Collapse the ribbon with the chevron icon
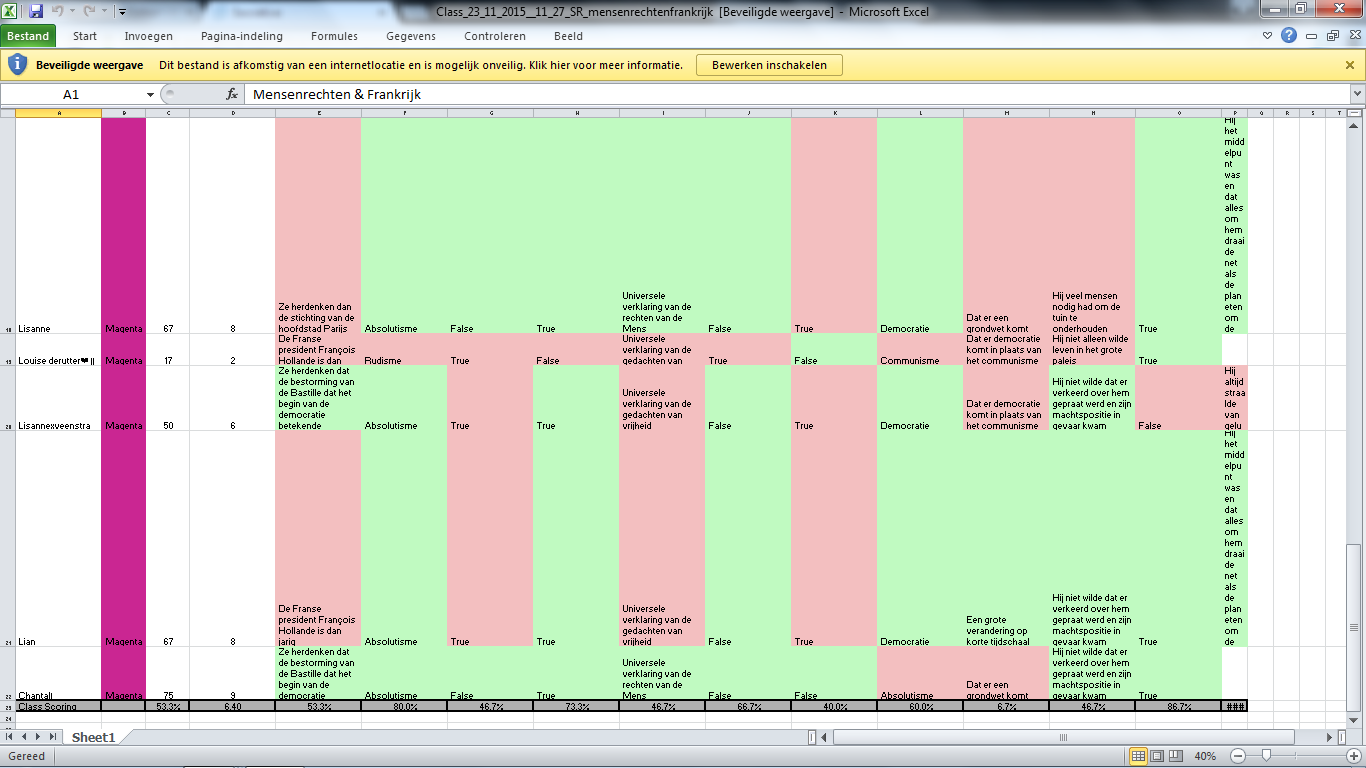This screenshot has height=768, width=1366. (x=1268, y=36)
